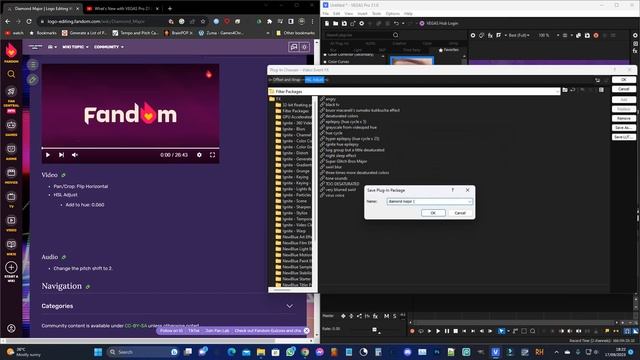Mute the Fandom video player volume
Image resolution: width=640 pixels, height=360 pixels.
(75, 155)
